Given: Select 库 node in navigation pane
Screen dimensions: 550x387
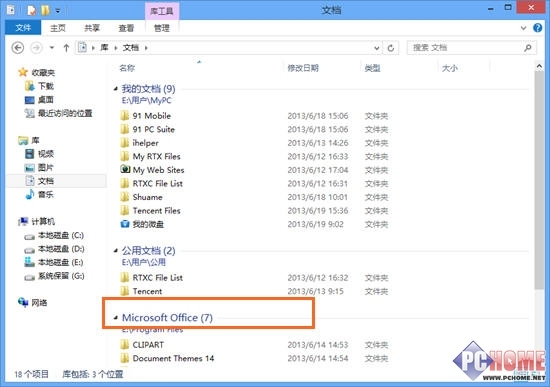Looking at the screenshot, I should pyautogui.click(x=35, y=140).
